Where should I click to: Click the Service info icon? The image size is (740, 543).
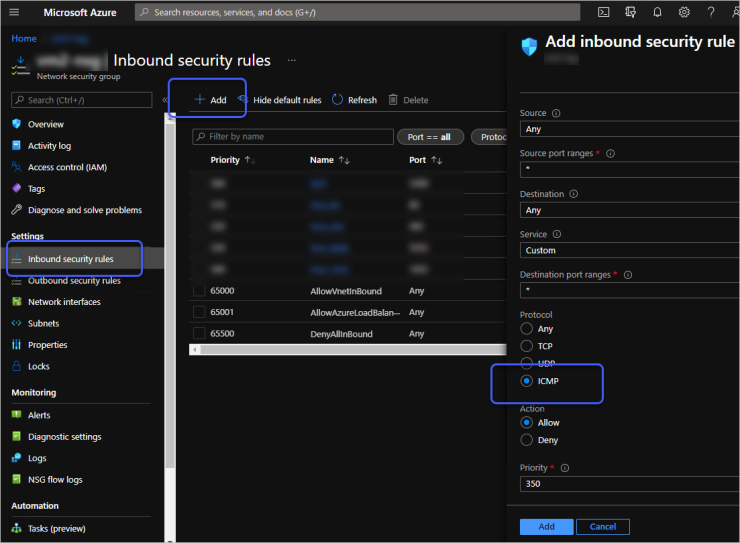556,234
